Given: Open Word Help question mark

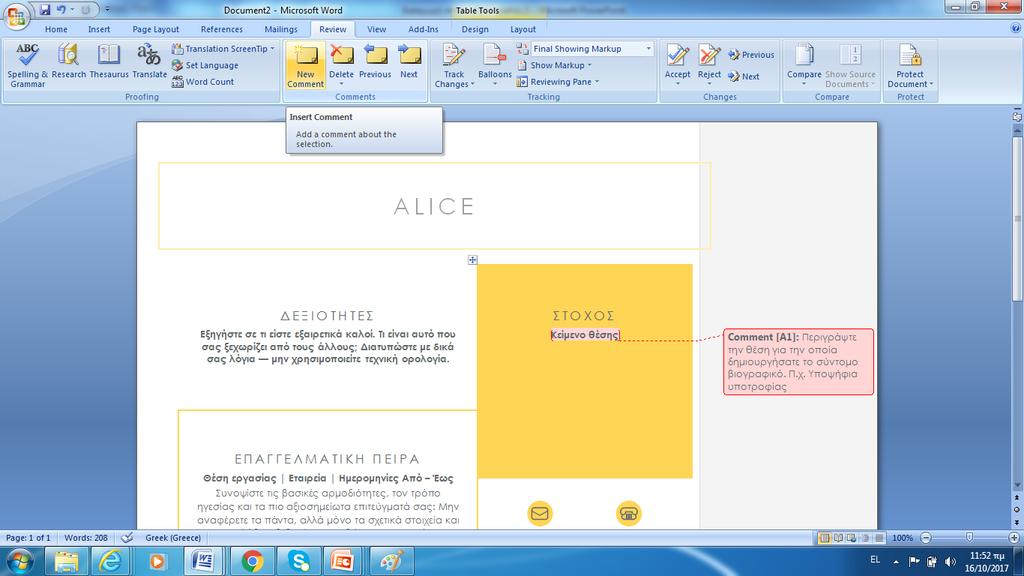Looking at the screenshot, I should [1015, 29].
